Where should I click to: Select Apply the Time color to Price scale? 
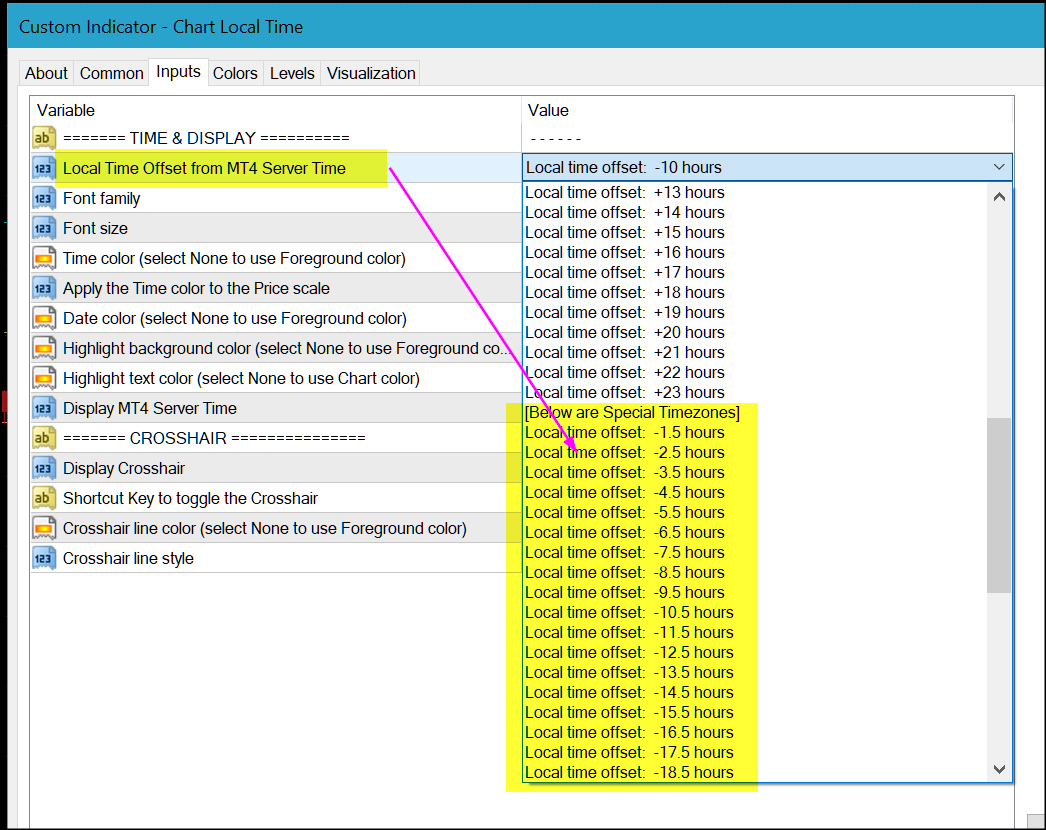coord(276,288)
